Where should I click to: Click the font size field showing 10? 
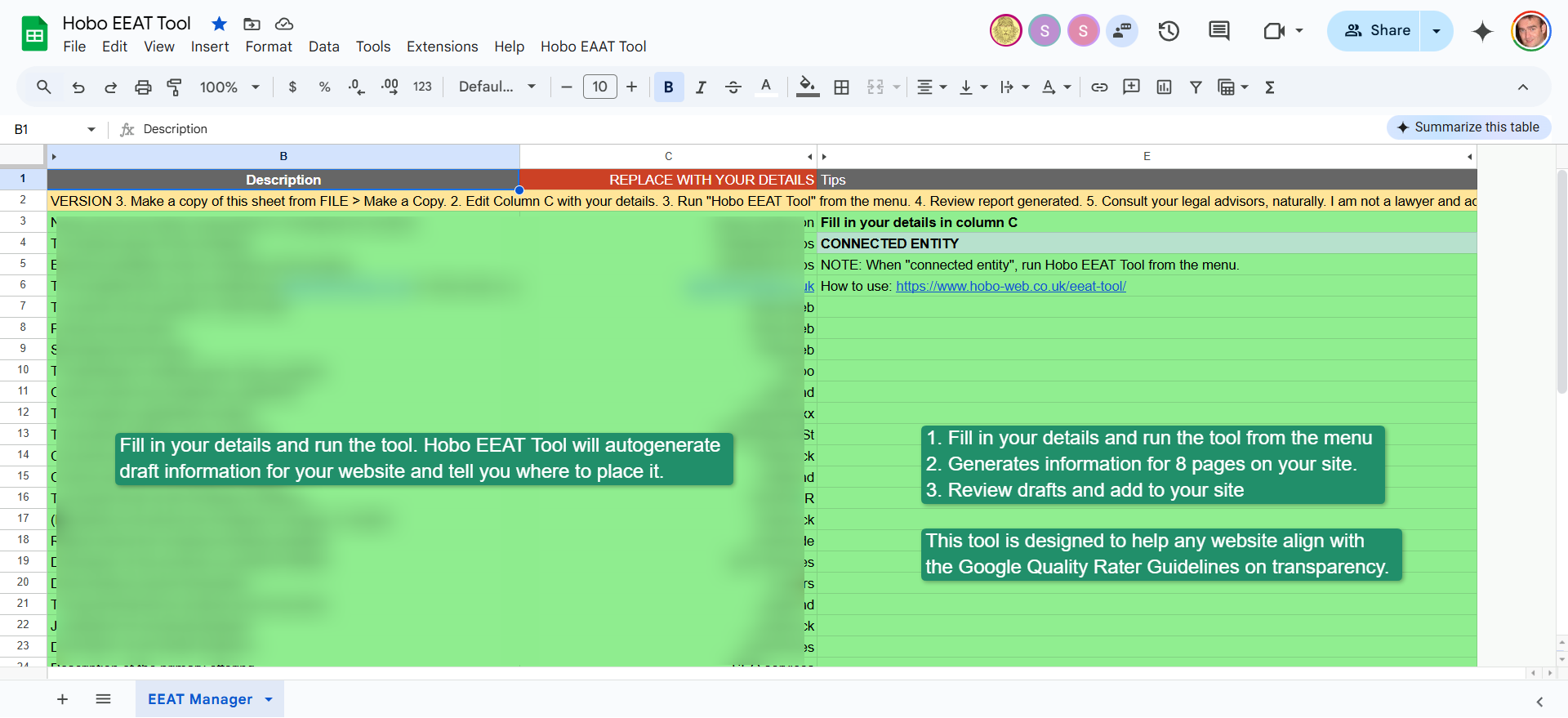click(x=600, y=87)
